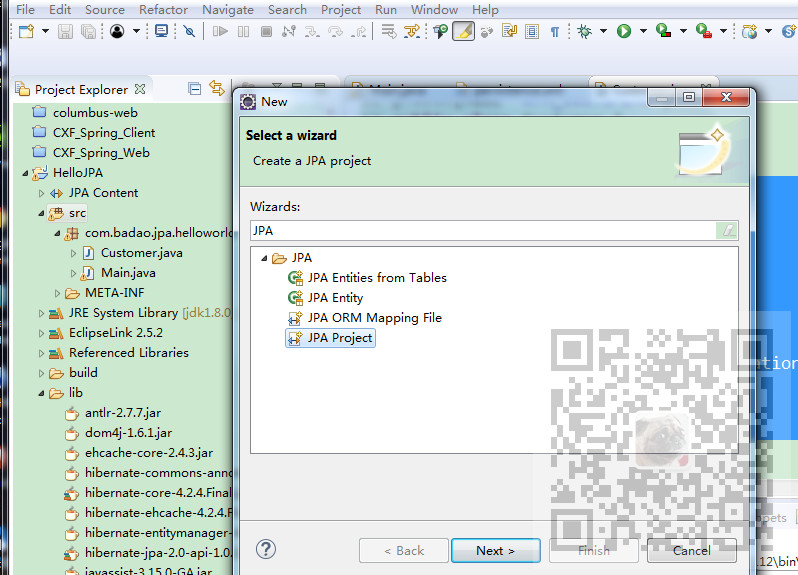Expand the Customer.java node
The height and width of the screenshot is (575, 798).
pos(73,253)
